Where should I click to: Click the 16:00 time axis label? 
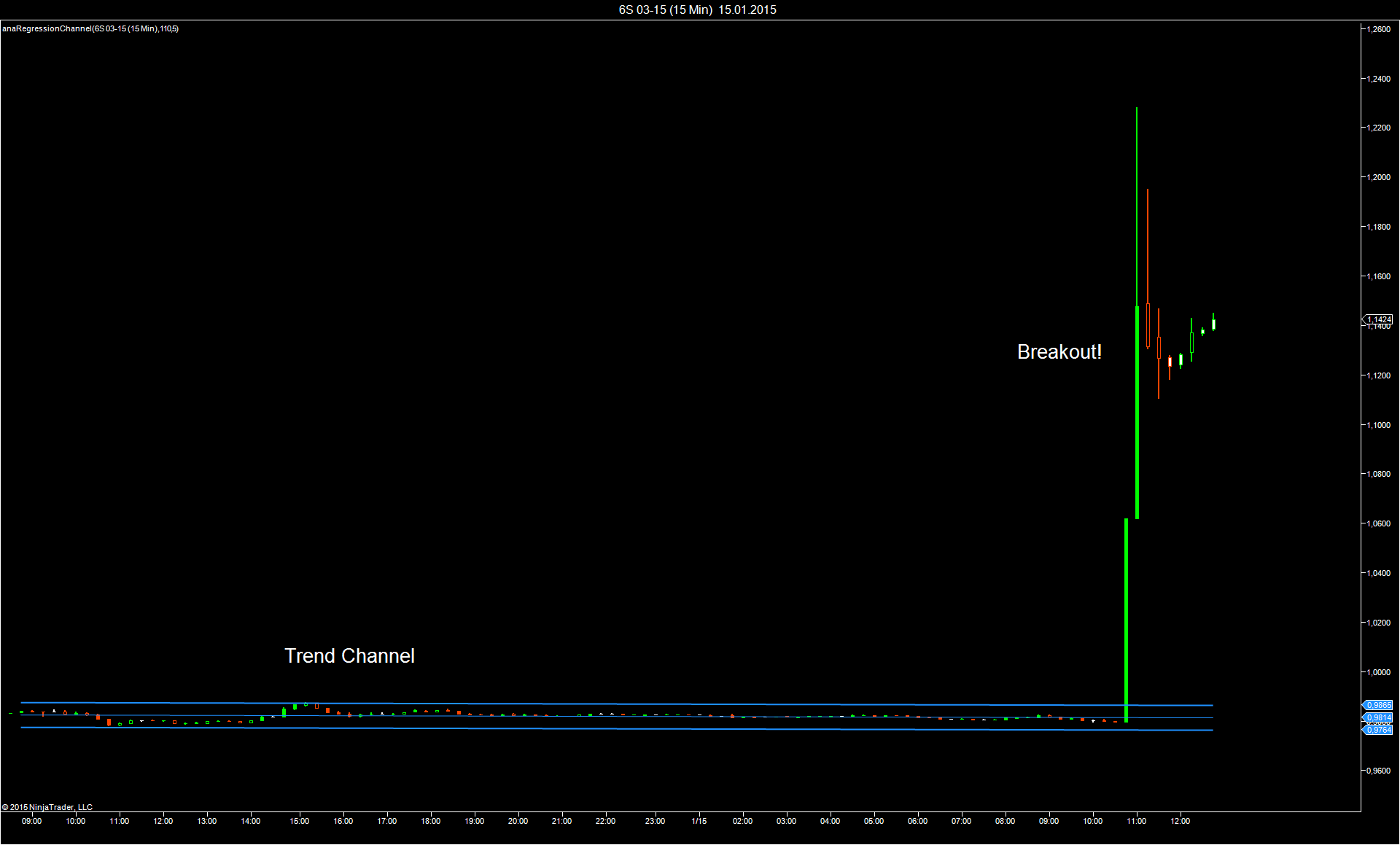[343, 821]
